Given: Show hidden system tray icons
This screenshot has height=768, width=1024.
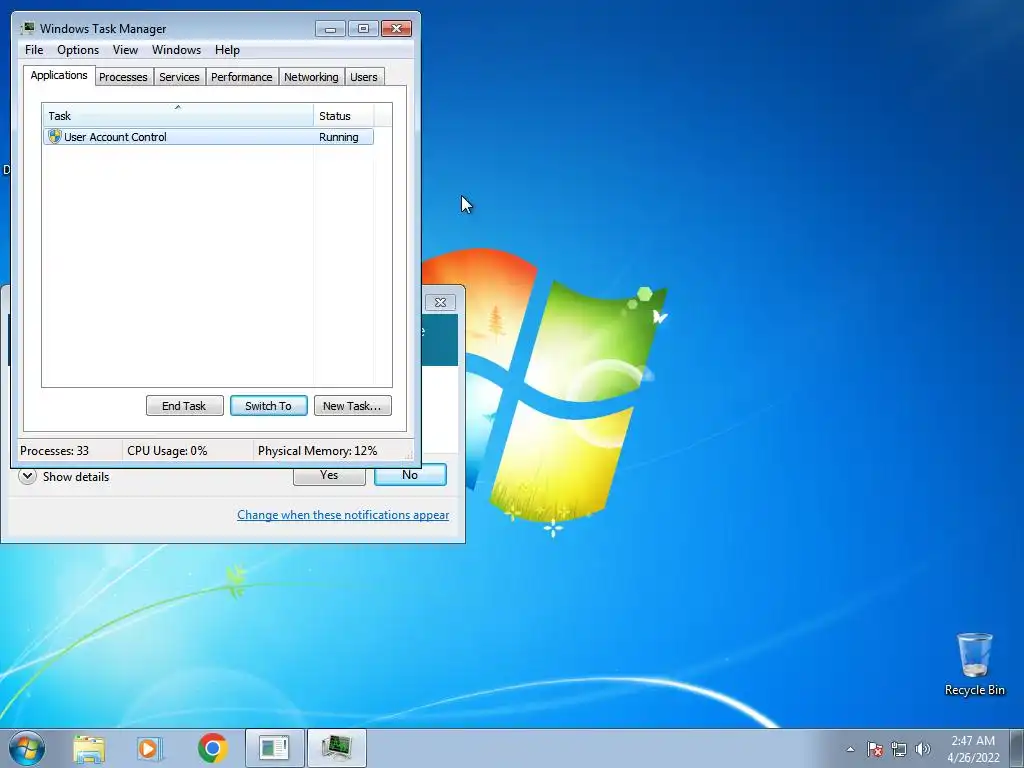Looking at the screenshot, I should point(850,749).
